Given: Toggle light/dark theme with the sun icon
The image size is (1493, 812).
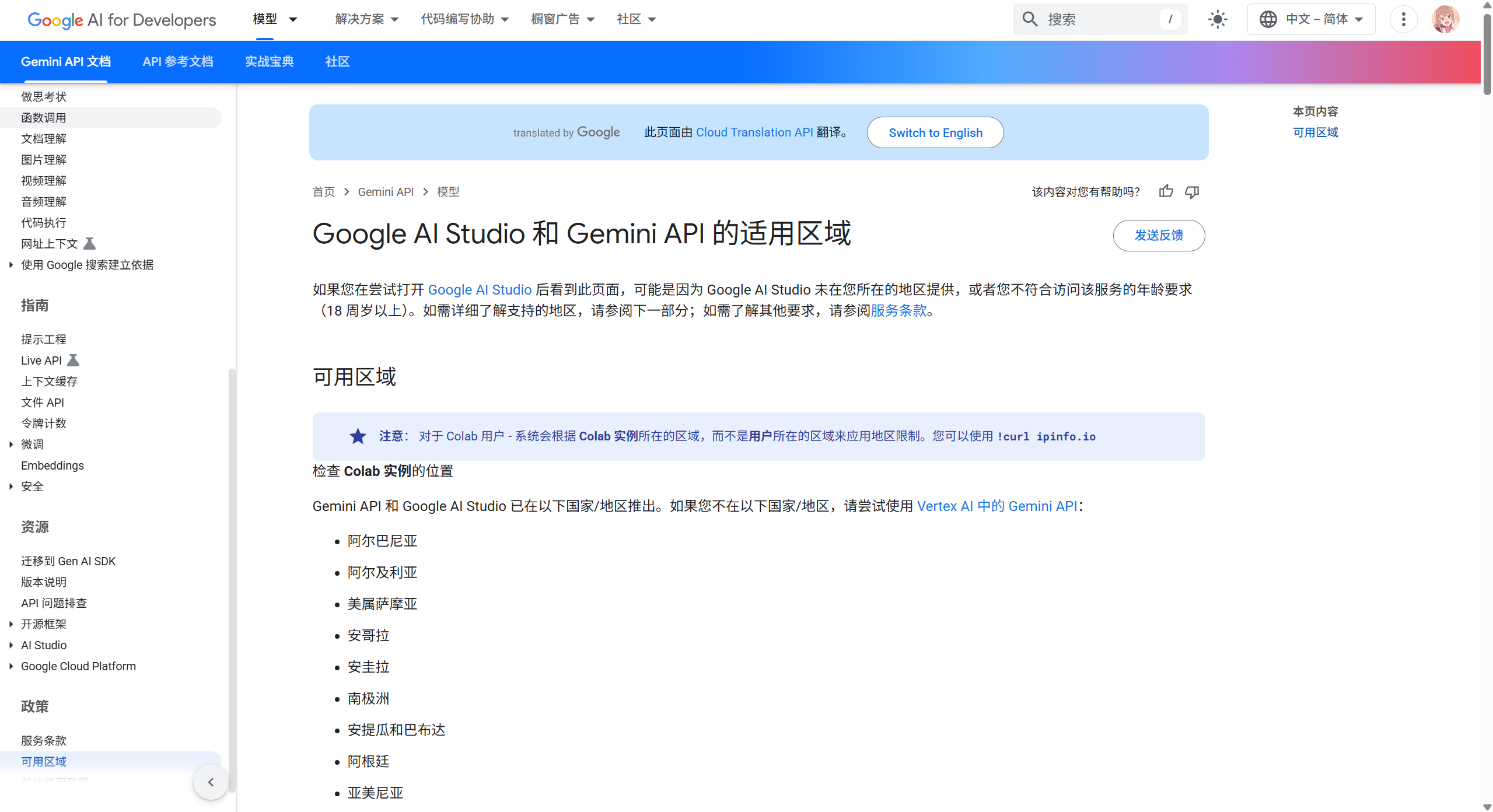Looking at the screenshot, I should click(x=1217, y=19).
